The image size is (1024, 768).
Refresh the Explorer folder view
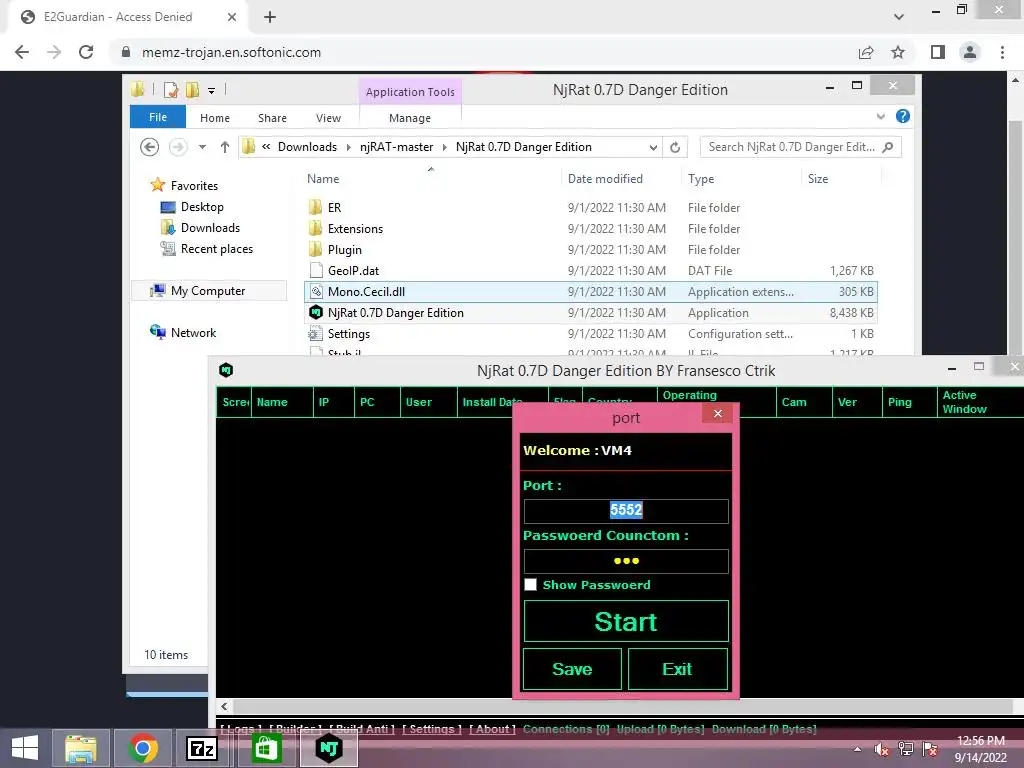pos(675,148)
